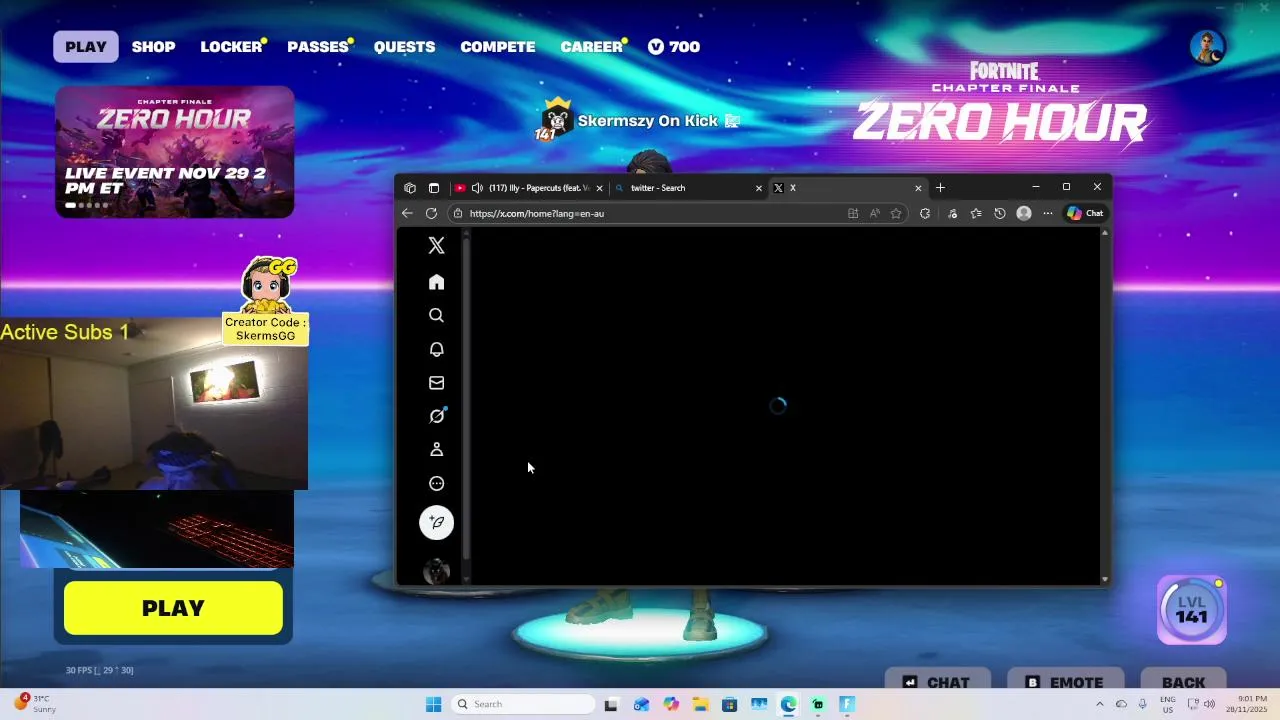Open Messages envelope in X sidebar
This screenshot has width=1280, height=720.
pyautogui.click(x=436, y=383)
